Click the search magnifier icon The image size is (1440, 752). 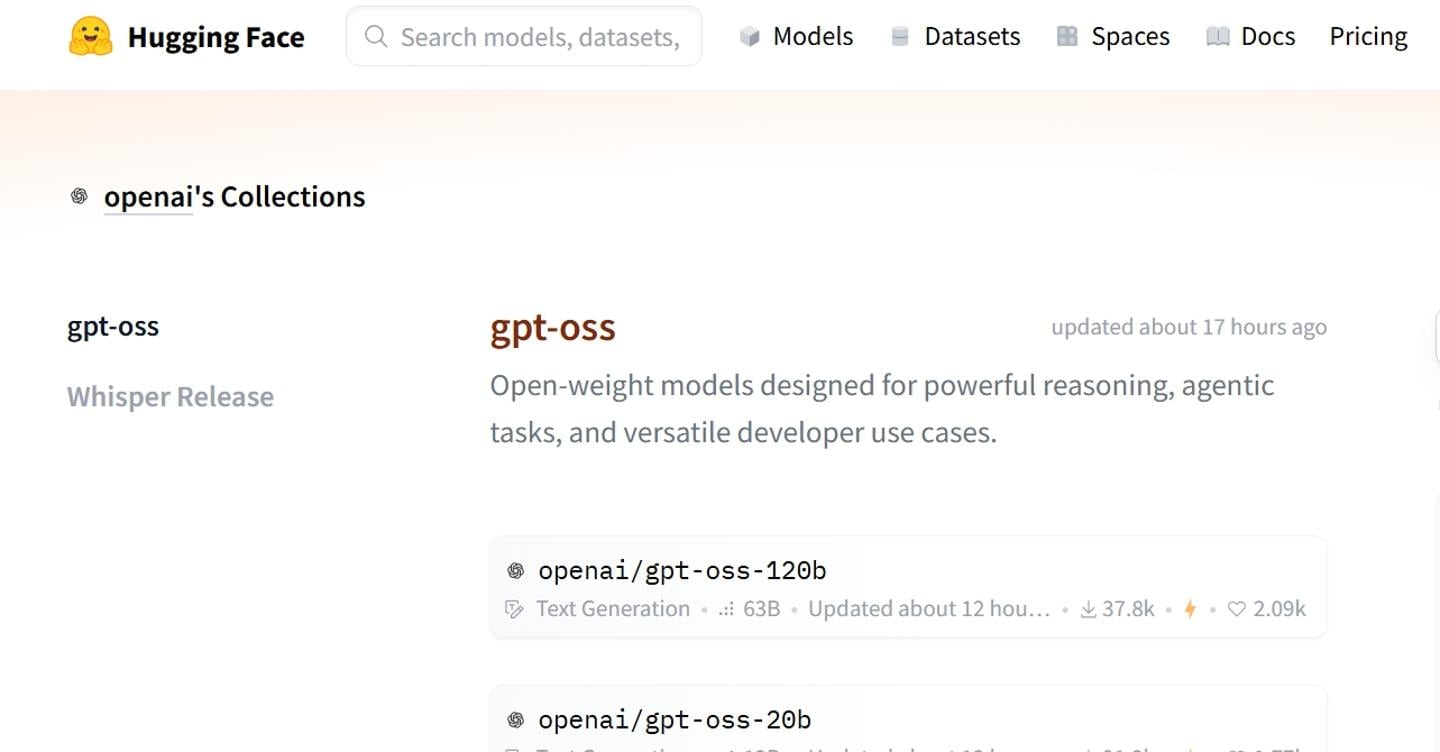(376, 37)
